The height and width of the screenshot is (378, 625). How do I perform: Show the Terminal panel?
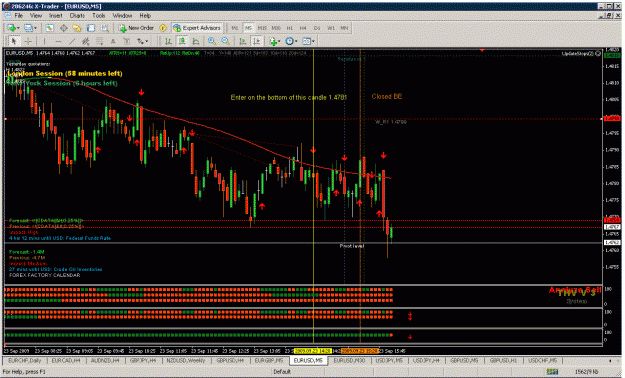point(91,28)
